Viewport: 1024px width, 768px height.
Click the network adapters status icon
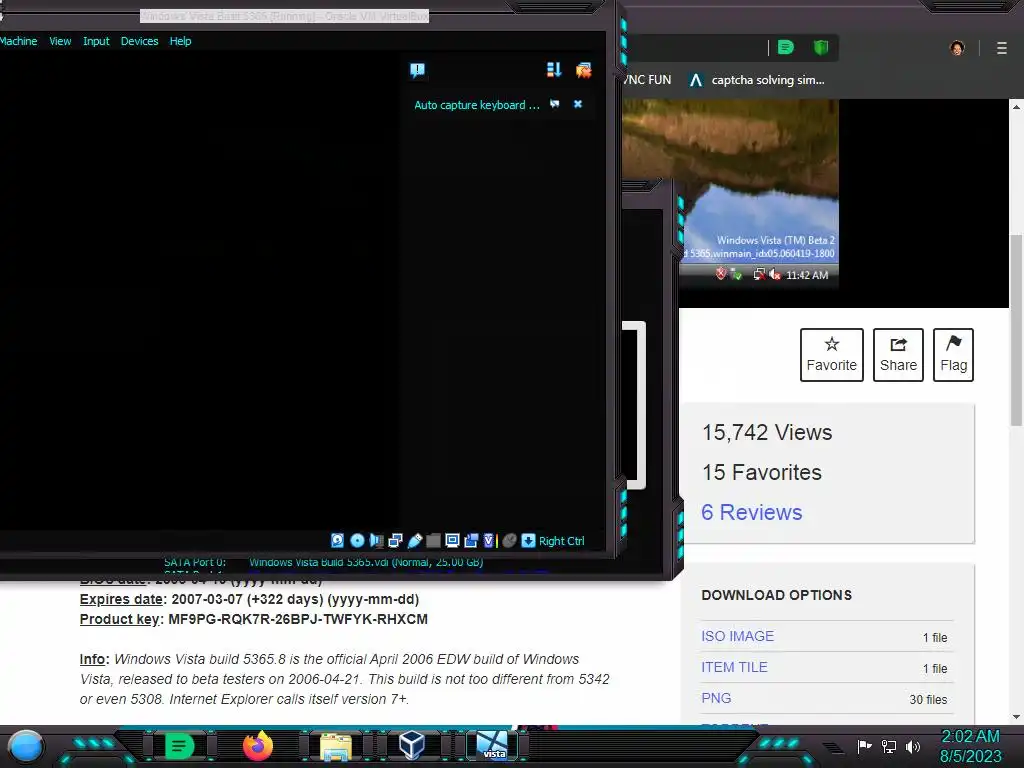(x=395, y=540)
